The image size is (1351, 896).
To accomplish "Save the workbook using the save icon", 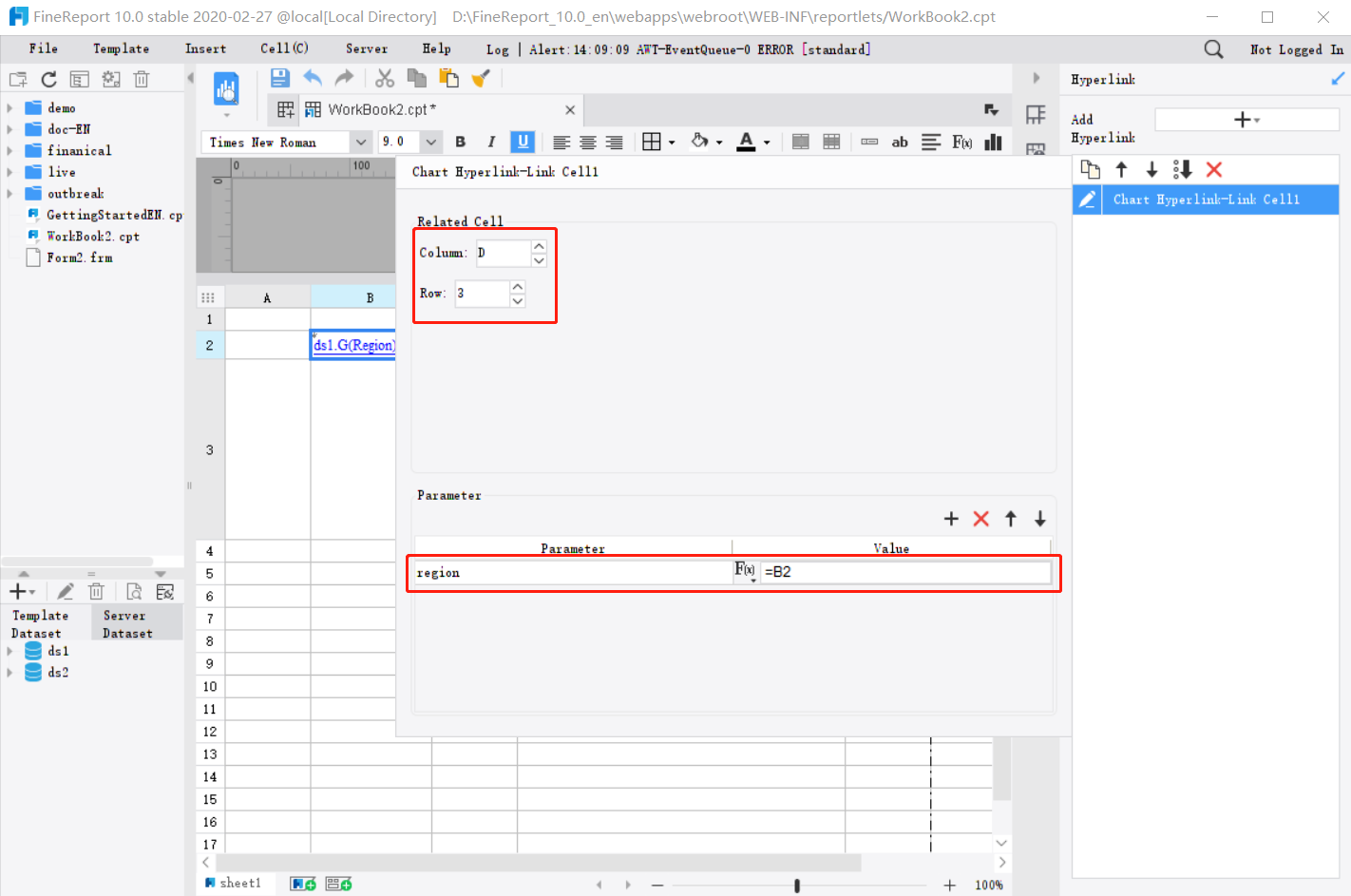I will tap(279, 78).
